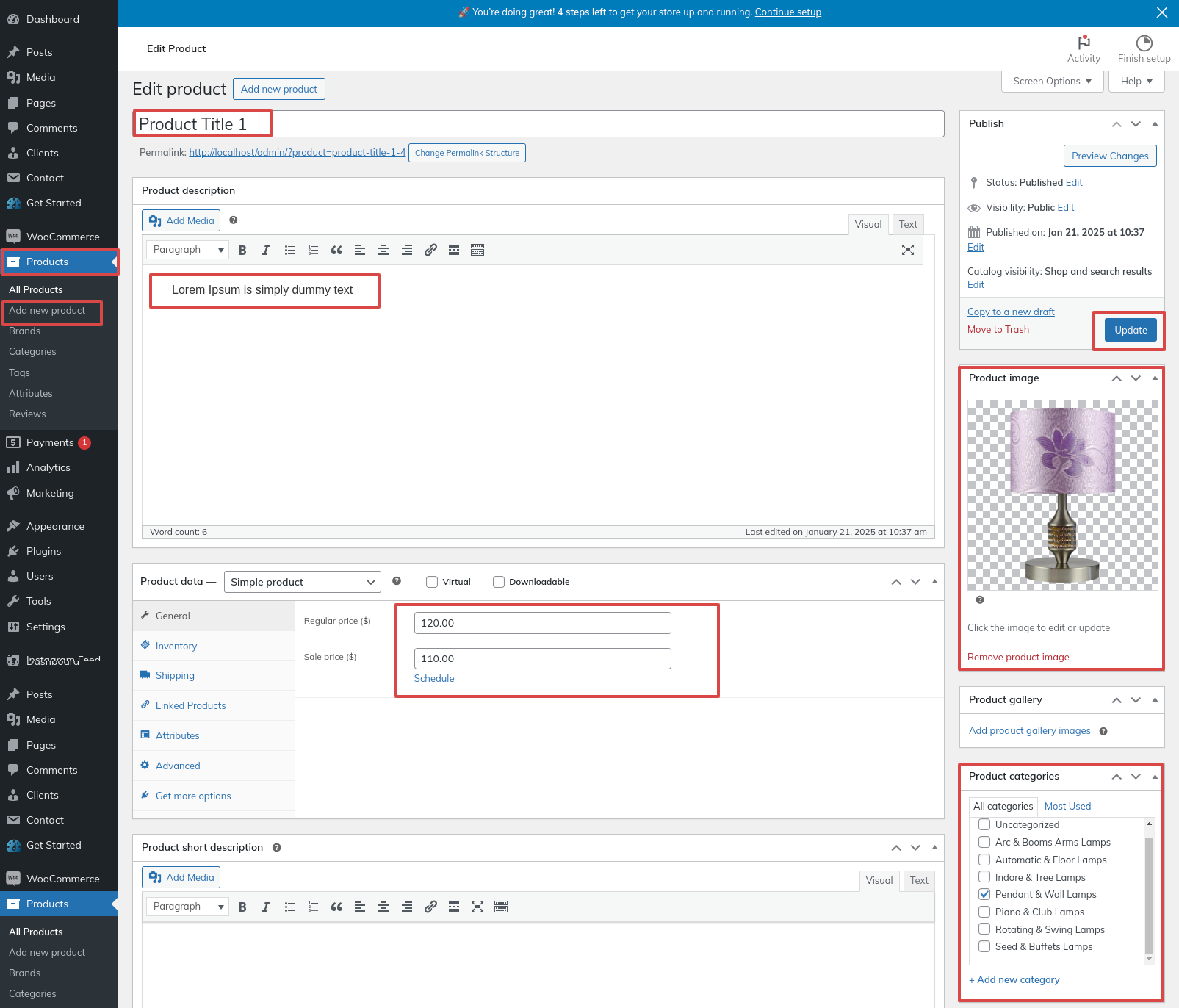Click help icon beside product type selector
The width and height of the screenshot is (1179, 1008).
(x=397, y=581)
